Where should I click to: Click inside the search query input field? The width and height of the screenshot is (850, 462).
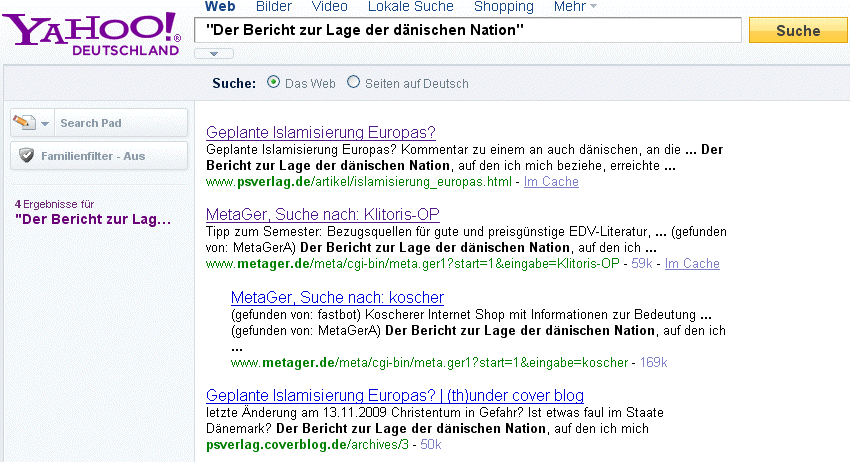[468, 30]
